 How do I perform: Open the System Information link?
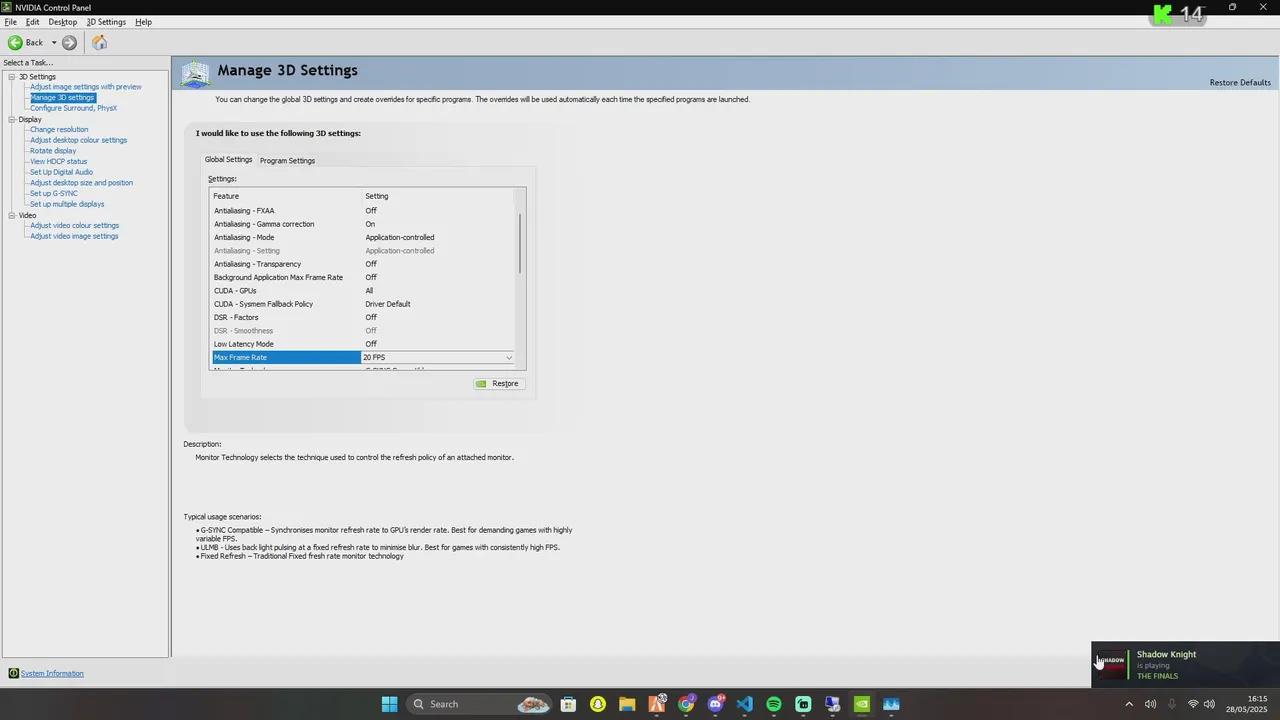tap(52, 673)
